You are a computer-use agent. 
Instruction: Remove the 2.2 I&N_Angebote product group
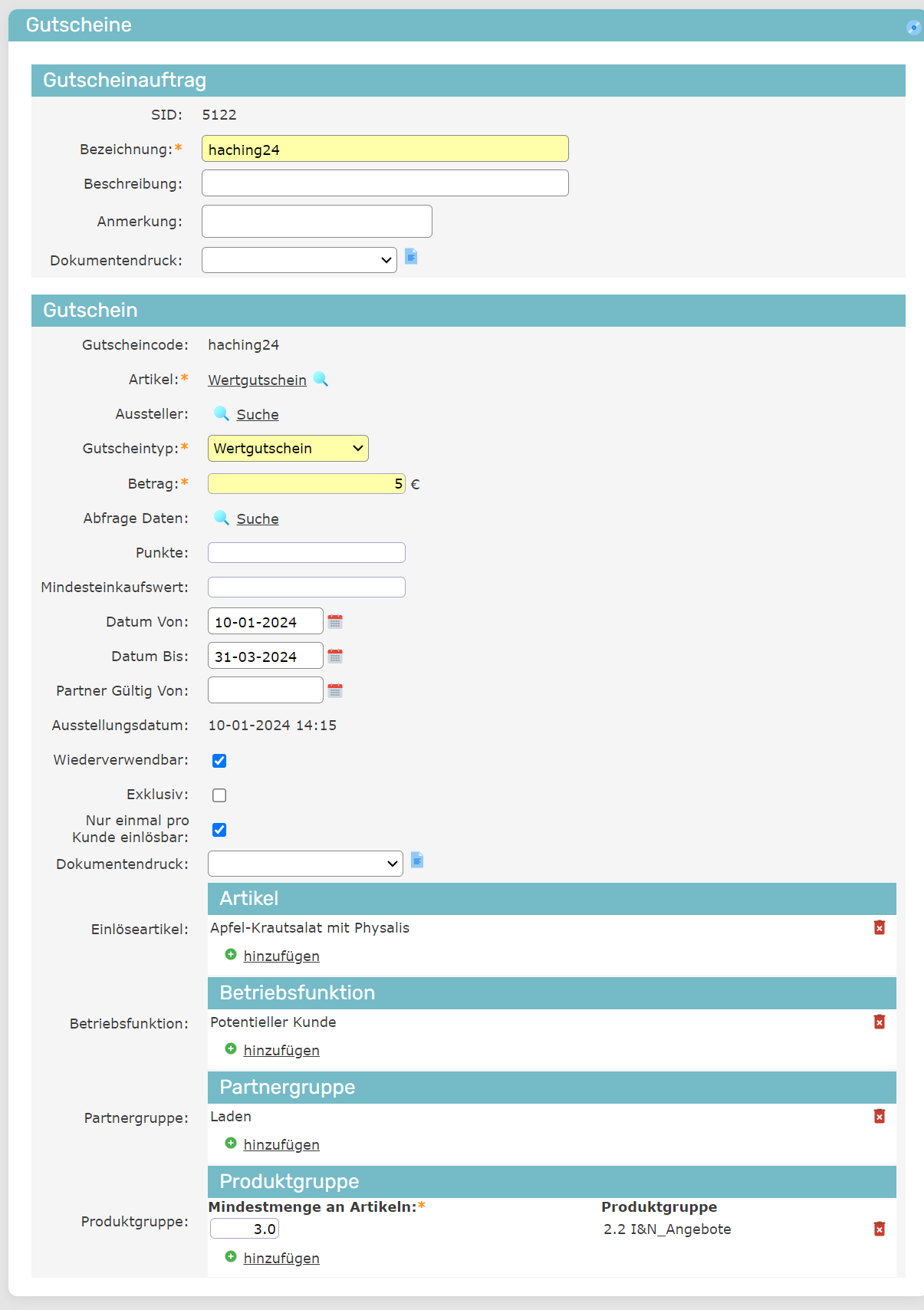[x=879, y=1229]
